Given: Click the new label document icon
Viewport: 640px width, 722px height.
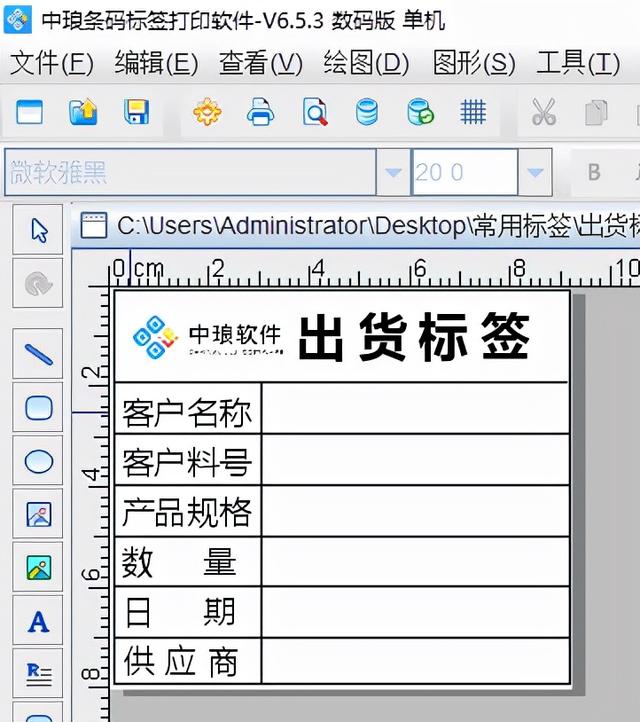Looking at the screenshot, I should click(x=29, y=112).
